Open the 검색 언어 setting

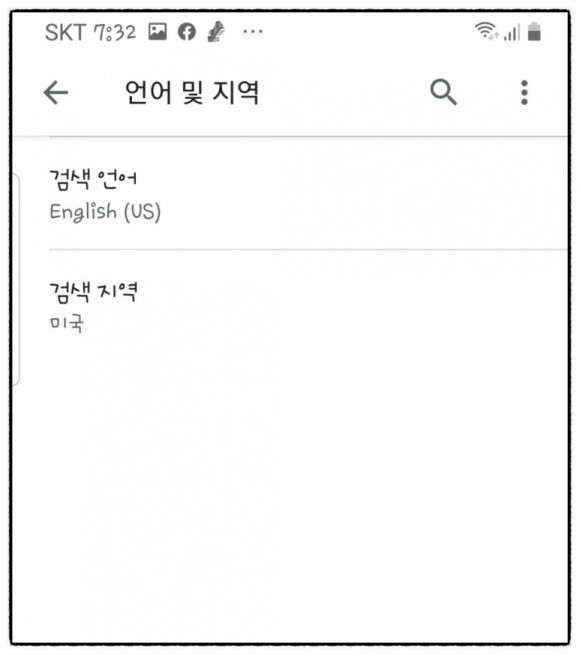pos(308,194)
